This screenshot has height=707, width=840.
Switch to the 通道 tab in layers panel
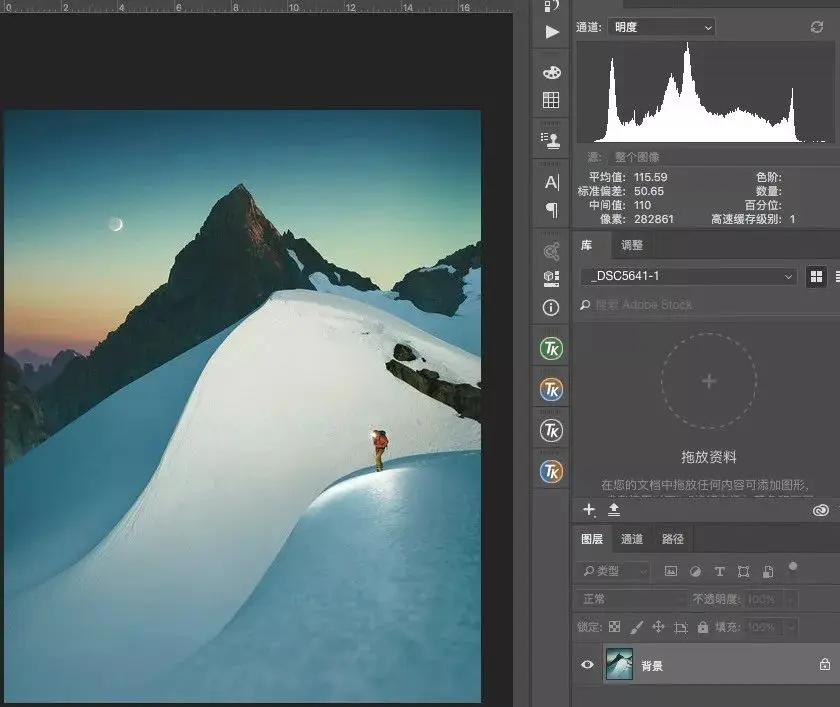click(x=632, y=539)
